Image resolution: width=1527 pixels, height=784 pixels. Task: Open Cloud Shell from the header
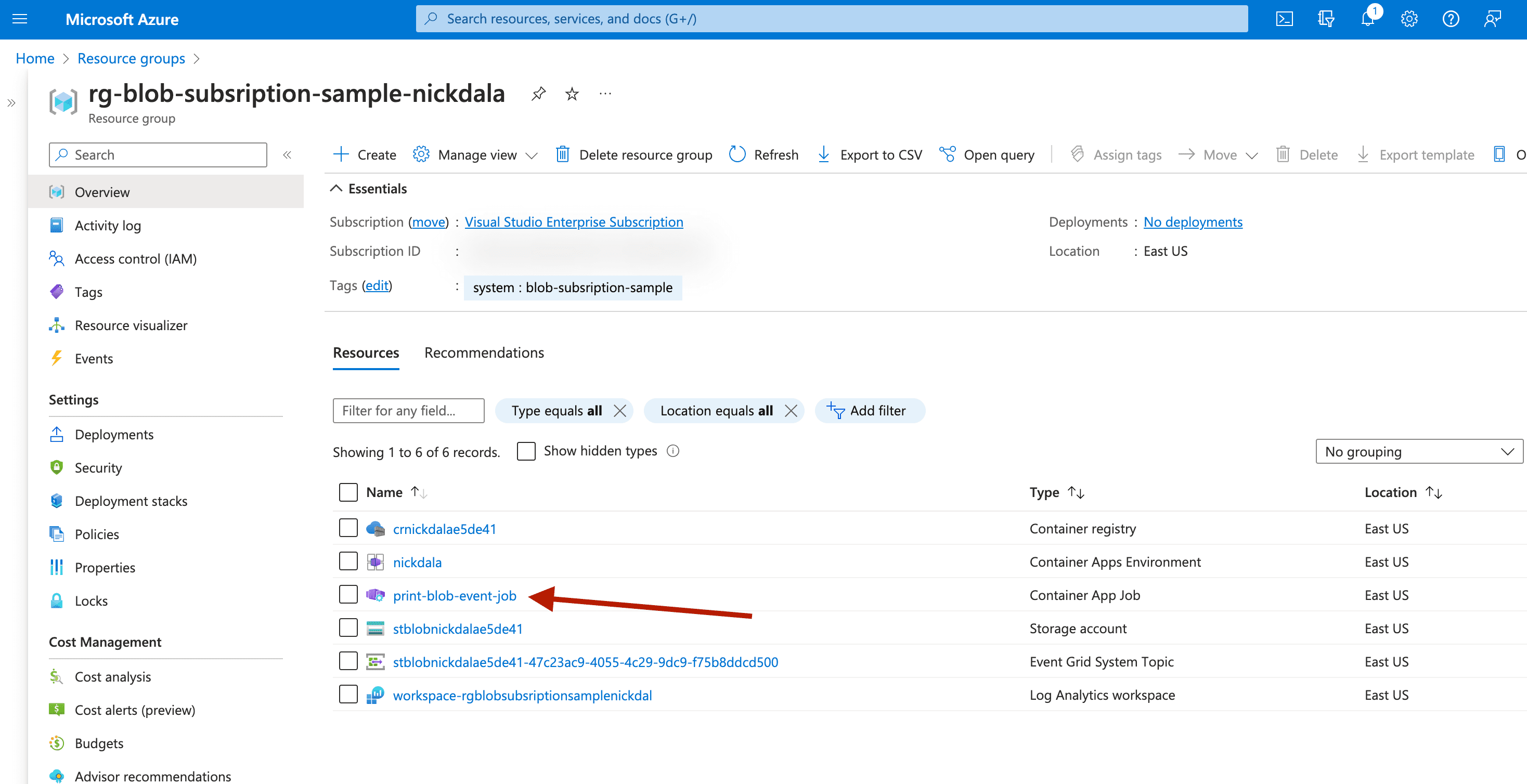(1284, 19)
